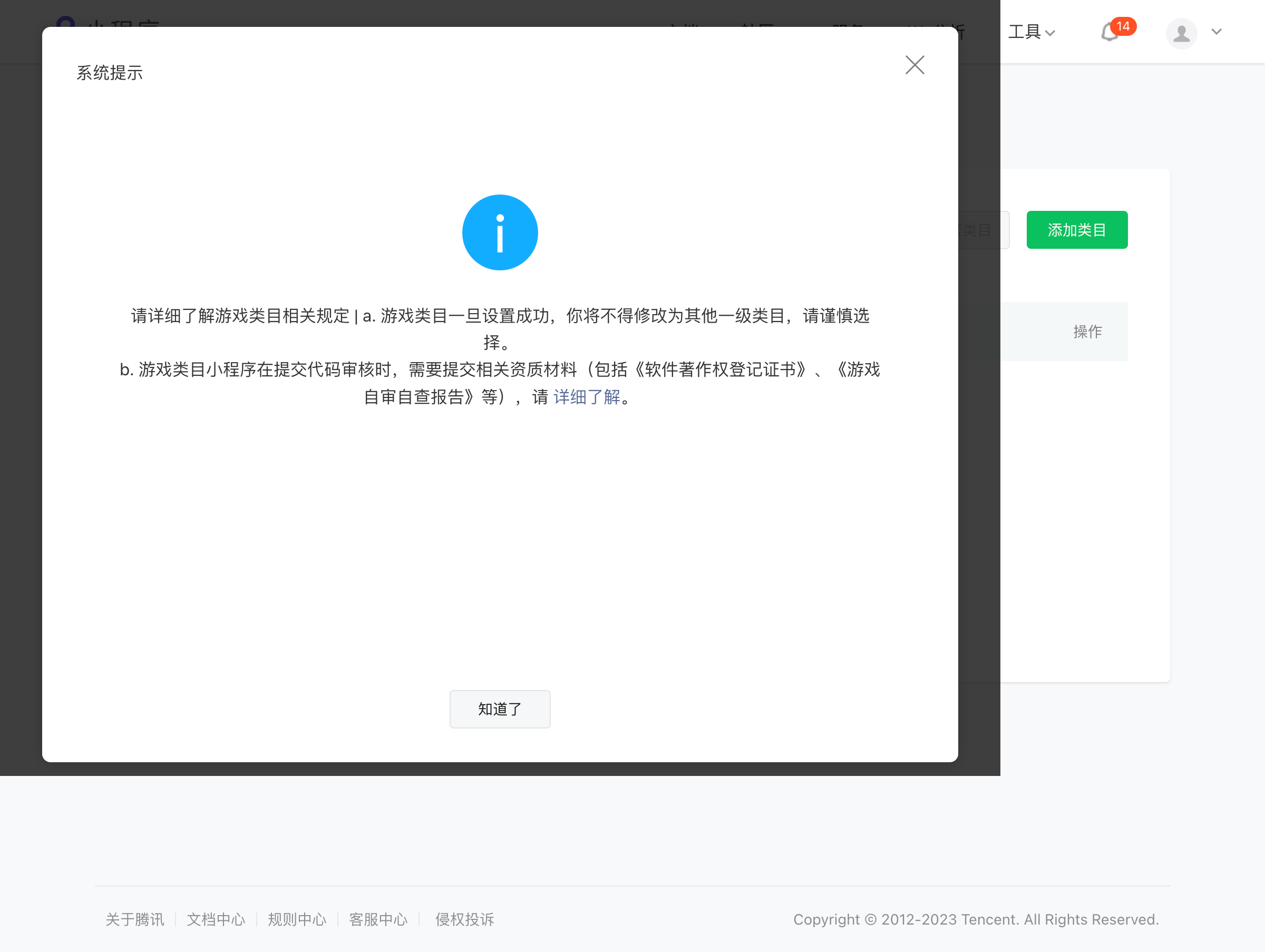Screen dimensions: 1265x952
Task: Click the user avatar icon
Action: (x=1181, y=33)
